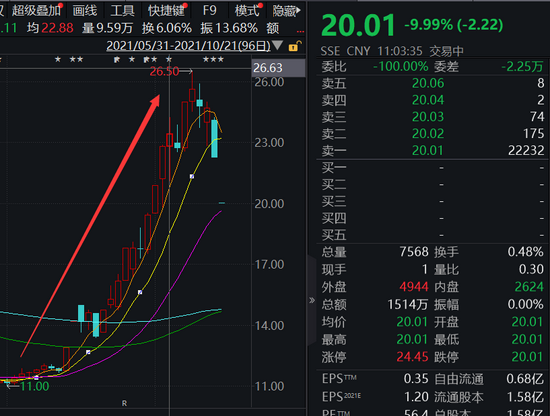Select the 卖一 ask row with 22232 volume

click(x=433, y=150)
